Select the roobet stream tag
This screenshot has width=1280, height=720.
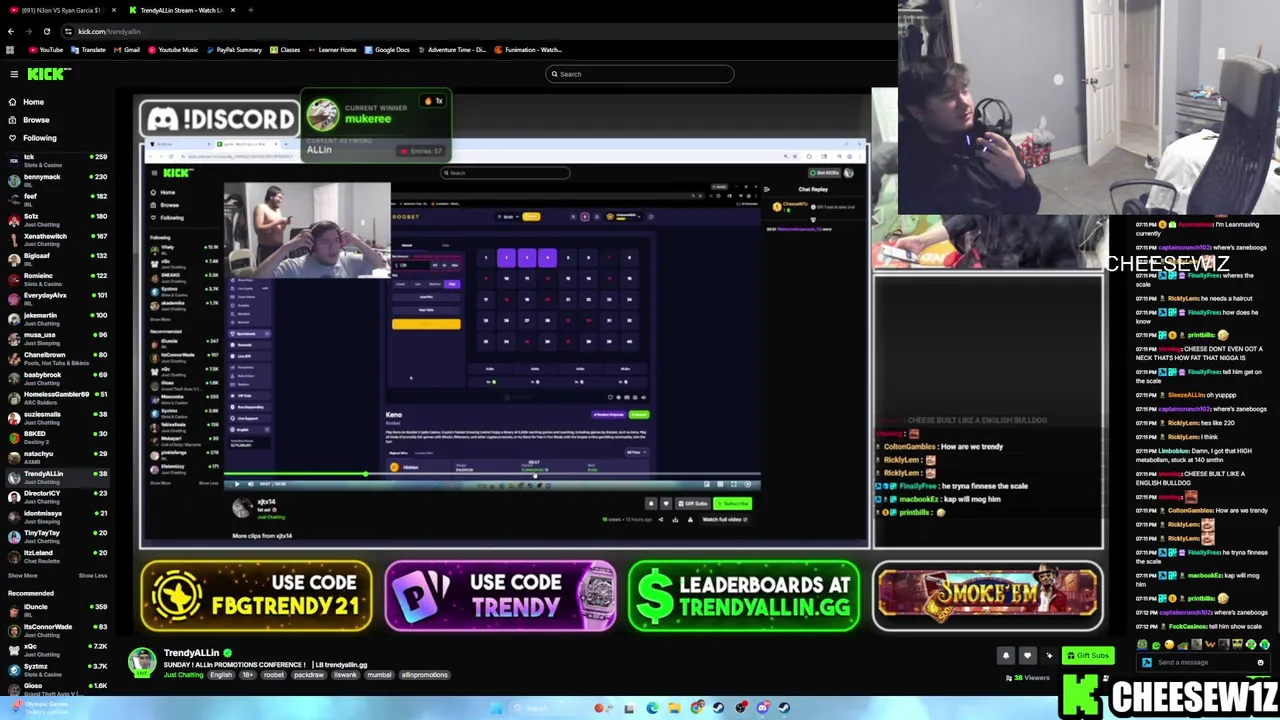273,675
